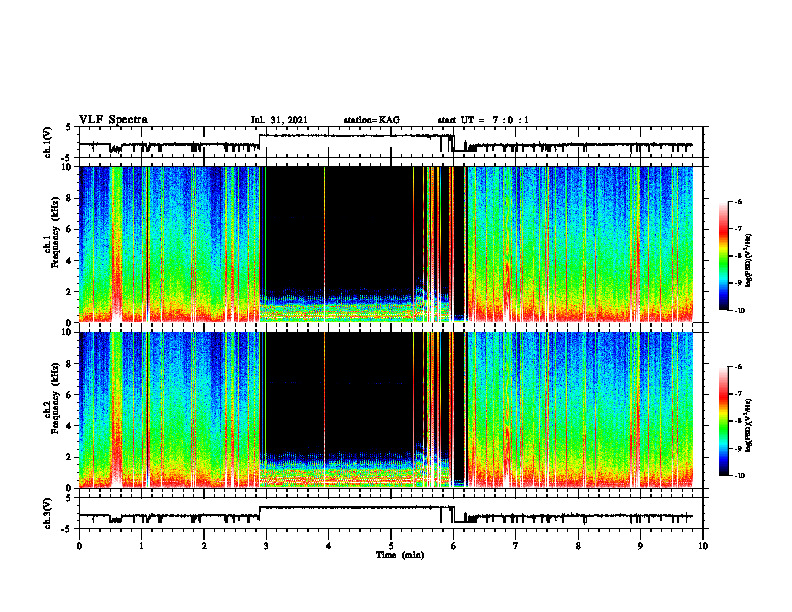This screenshot has height=612, width=792.
Task: Click the "-6" label on ch.1 colorbar
Action: tap(737, 202)
